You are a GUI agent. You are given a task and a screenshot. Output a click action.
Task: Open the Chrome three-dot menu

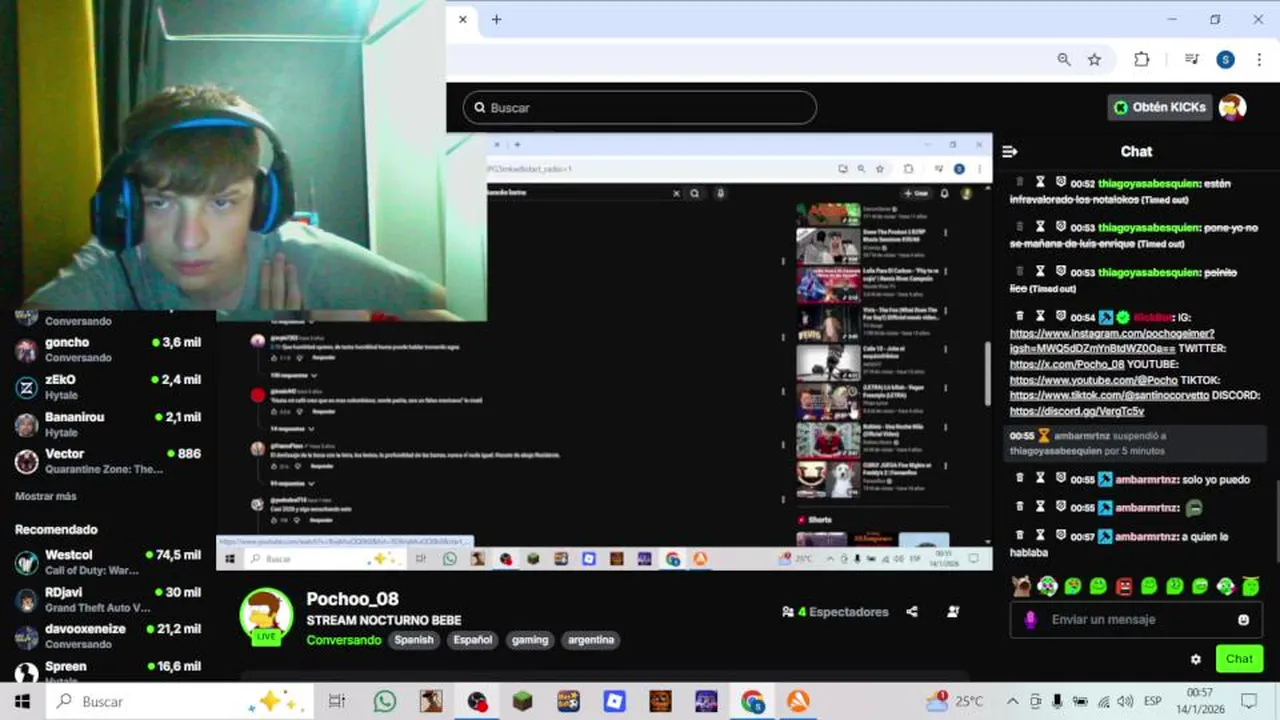click(x=1259, y=60)
